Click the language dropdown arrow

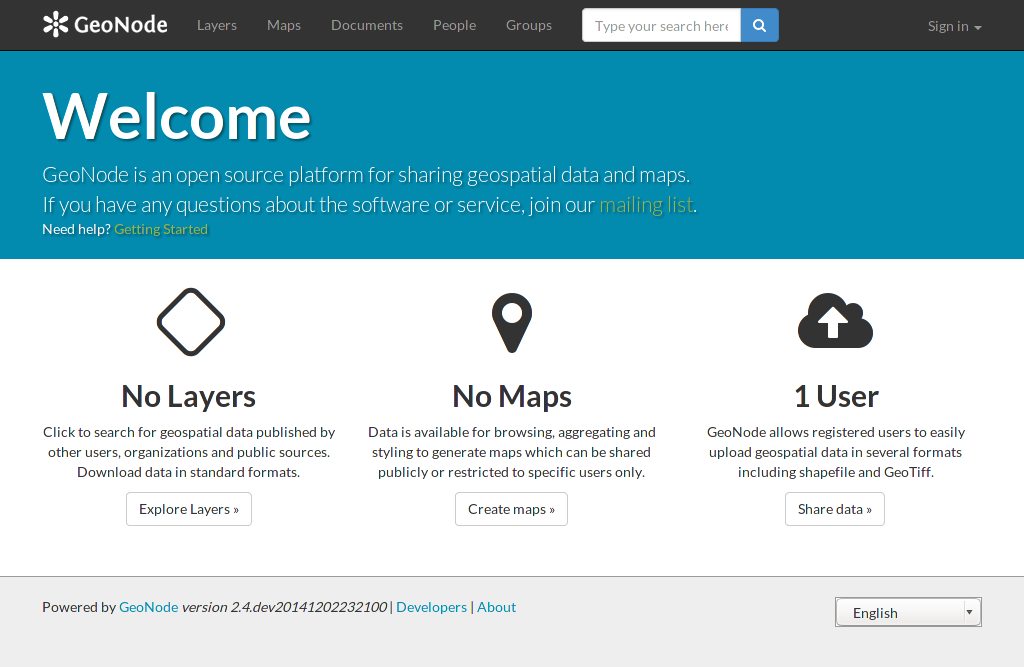tap(970, 612)
